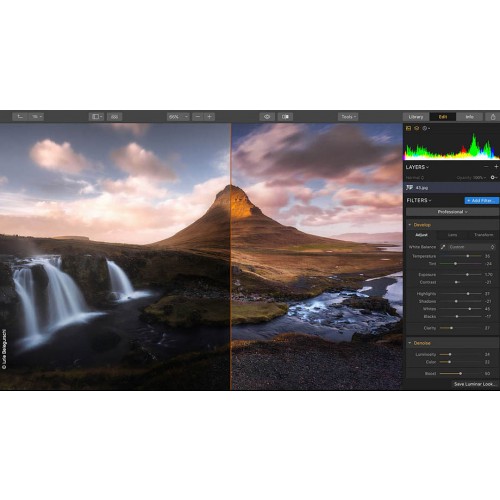Open the panel layout icon menu

(x=97, y=117)
